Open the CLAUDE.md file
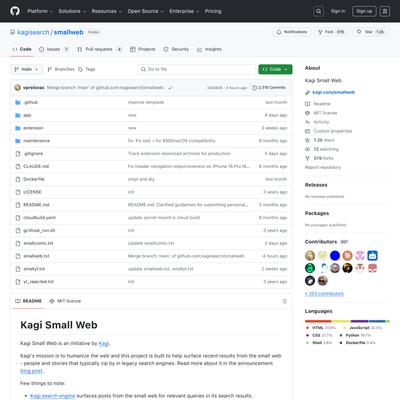This screenshot has width=400, height=400. [x=36, y=166]
